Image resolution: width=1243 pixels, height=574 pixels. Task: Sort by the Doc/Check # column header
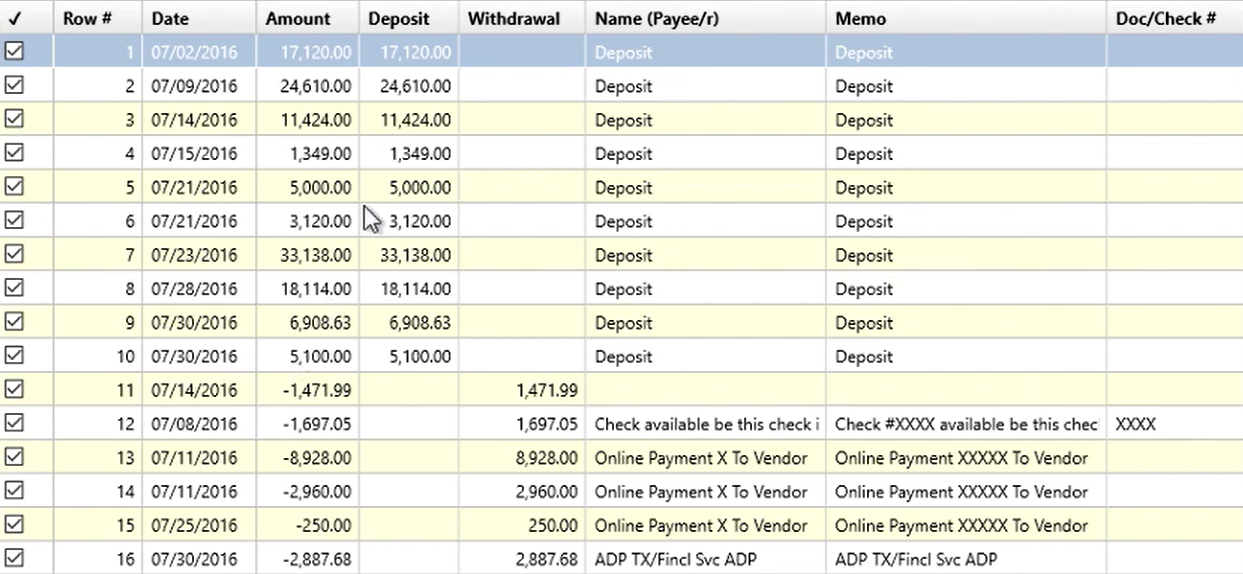coord(1175,18)
